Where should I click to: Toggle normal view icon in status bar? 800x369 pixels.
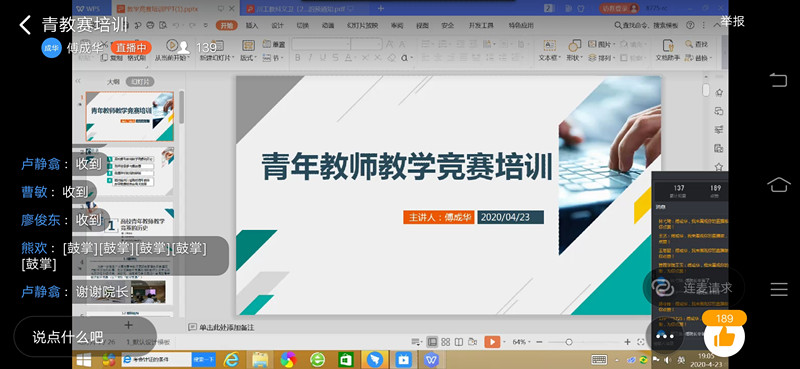pyautogui.click(x=432, y=341)
